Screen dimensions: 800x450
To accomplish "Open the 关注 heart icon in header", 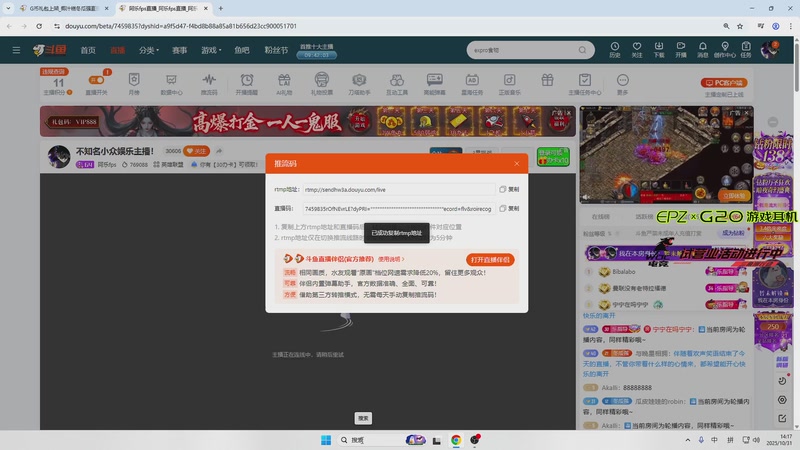I will click(637, 49).
